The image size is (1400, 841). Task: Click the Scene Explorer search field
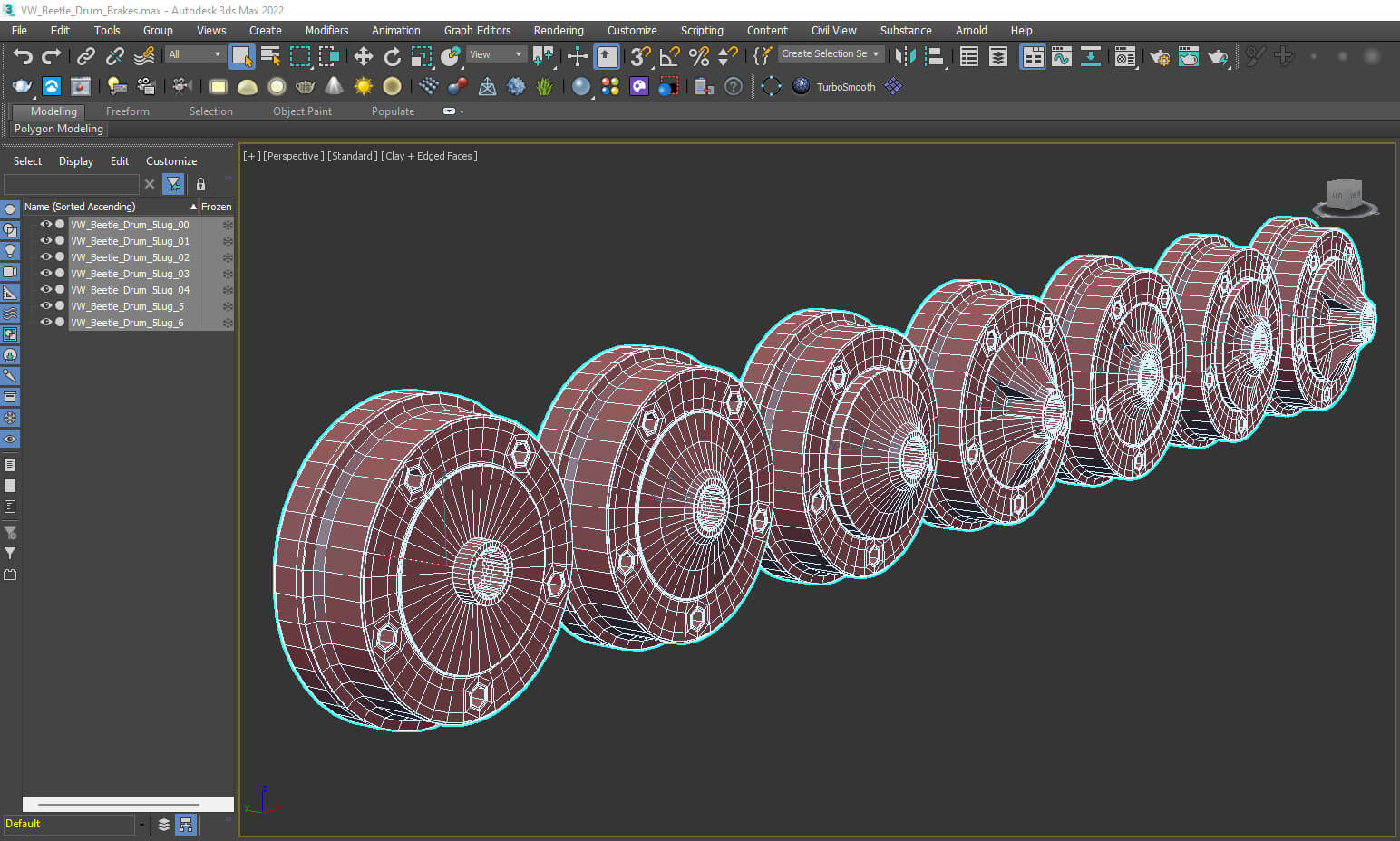72,184
